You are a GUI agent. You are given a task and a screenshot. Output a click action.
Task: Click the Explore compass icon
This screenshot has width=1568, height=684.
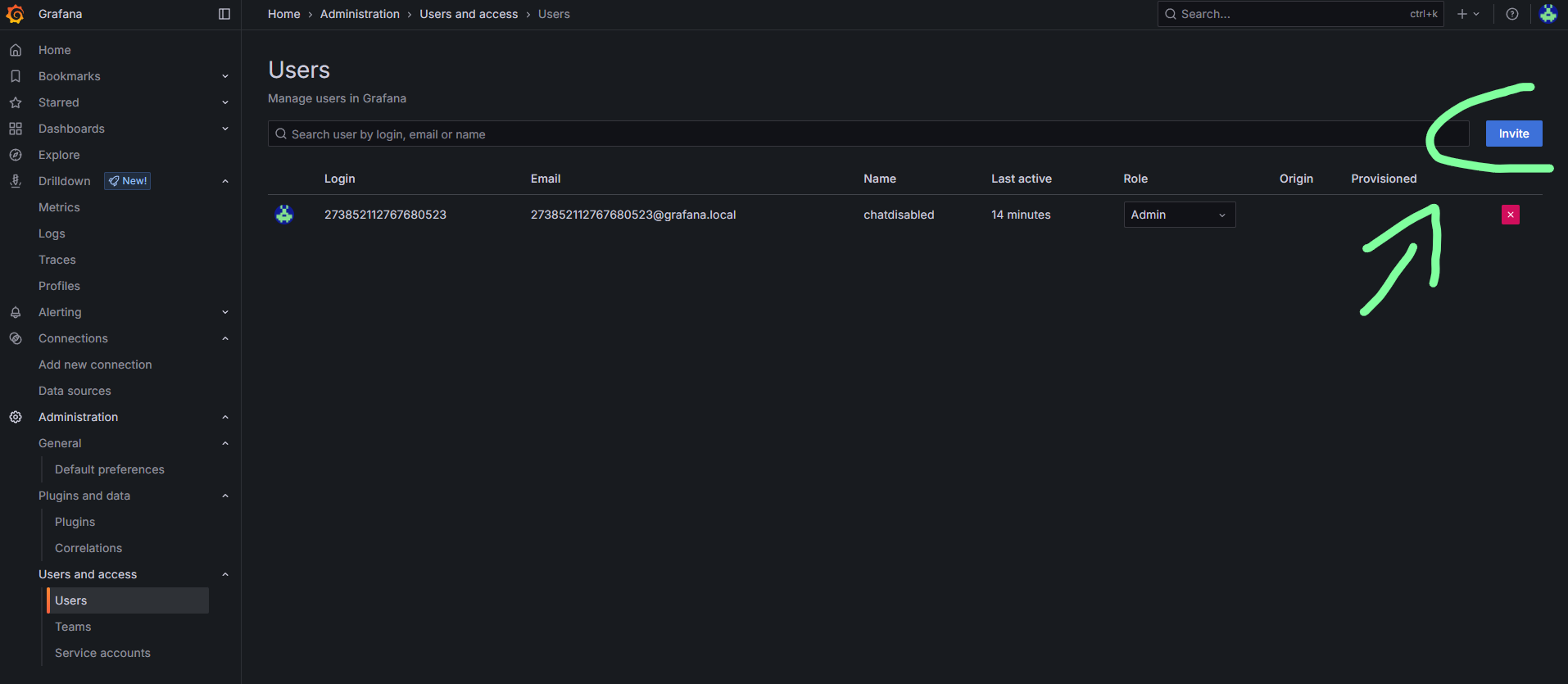click(x=16, y=155)
